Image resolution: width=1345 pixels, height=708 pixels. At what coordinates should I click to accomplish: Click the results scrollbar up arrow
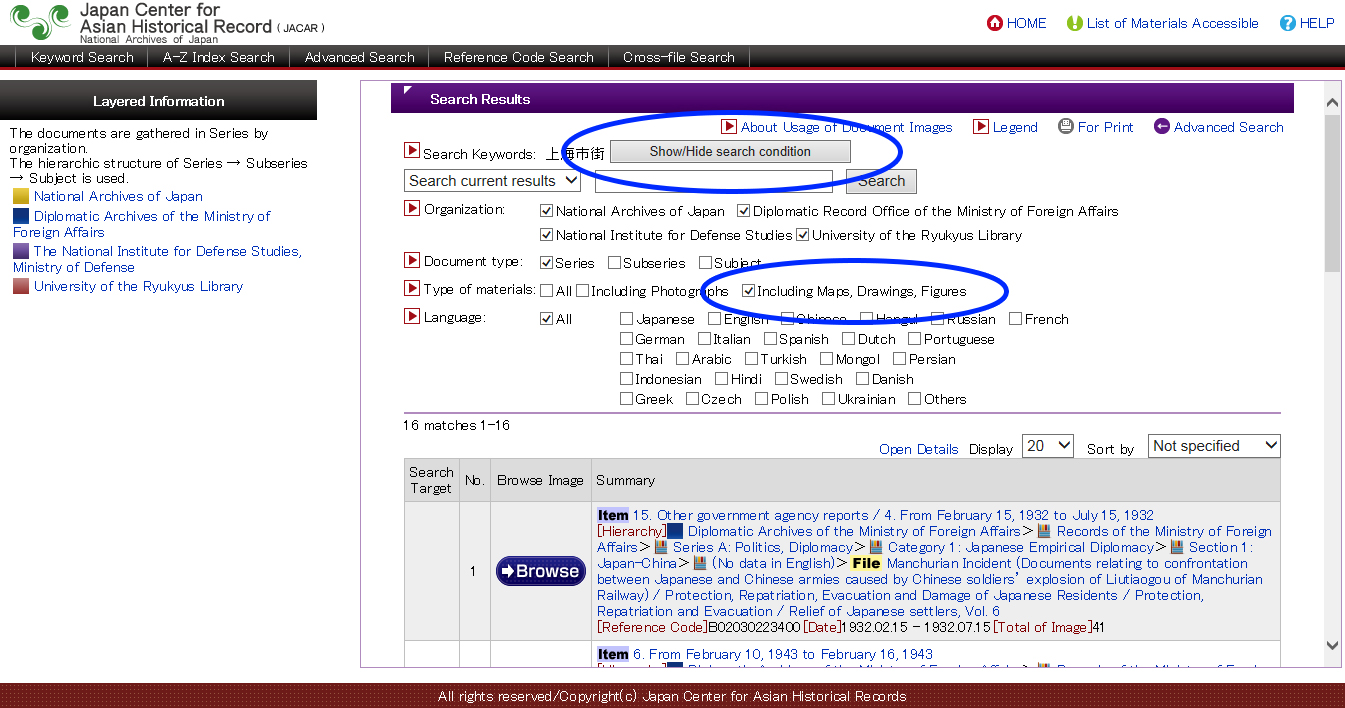pyautogui.click(x=1332, y=102)
